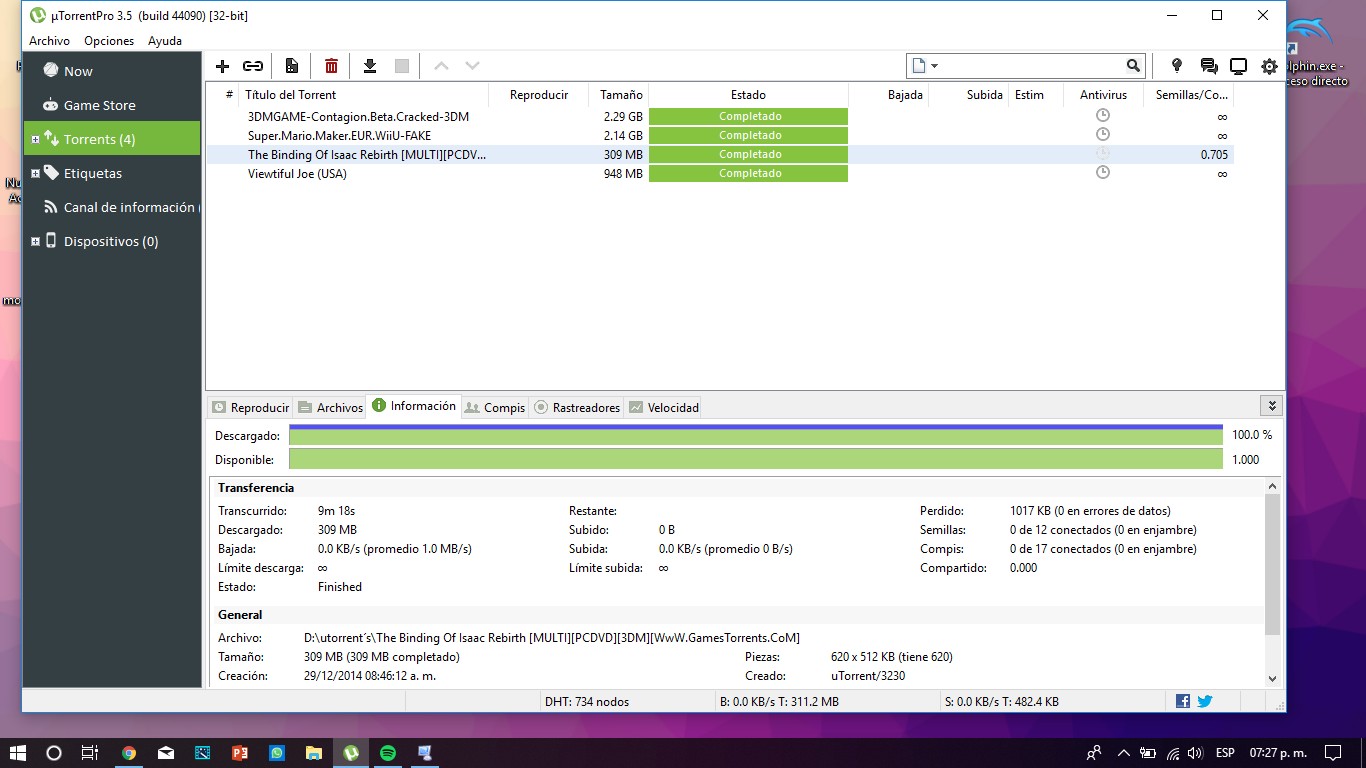Image resolution: width=1366 pixels, height=768 pixels.
Task: Click the grey Stop Torrent square icon
Action: pyautogui.click(x=402, y=66)
